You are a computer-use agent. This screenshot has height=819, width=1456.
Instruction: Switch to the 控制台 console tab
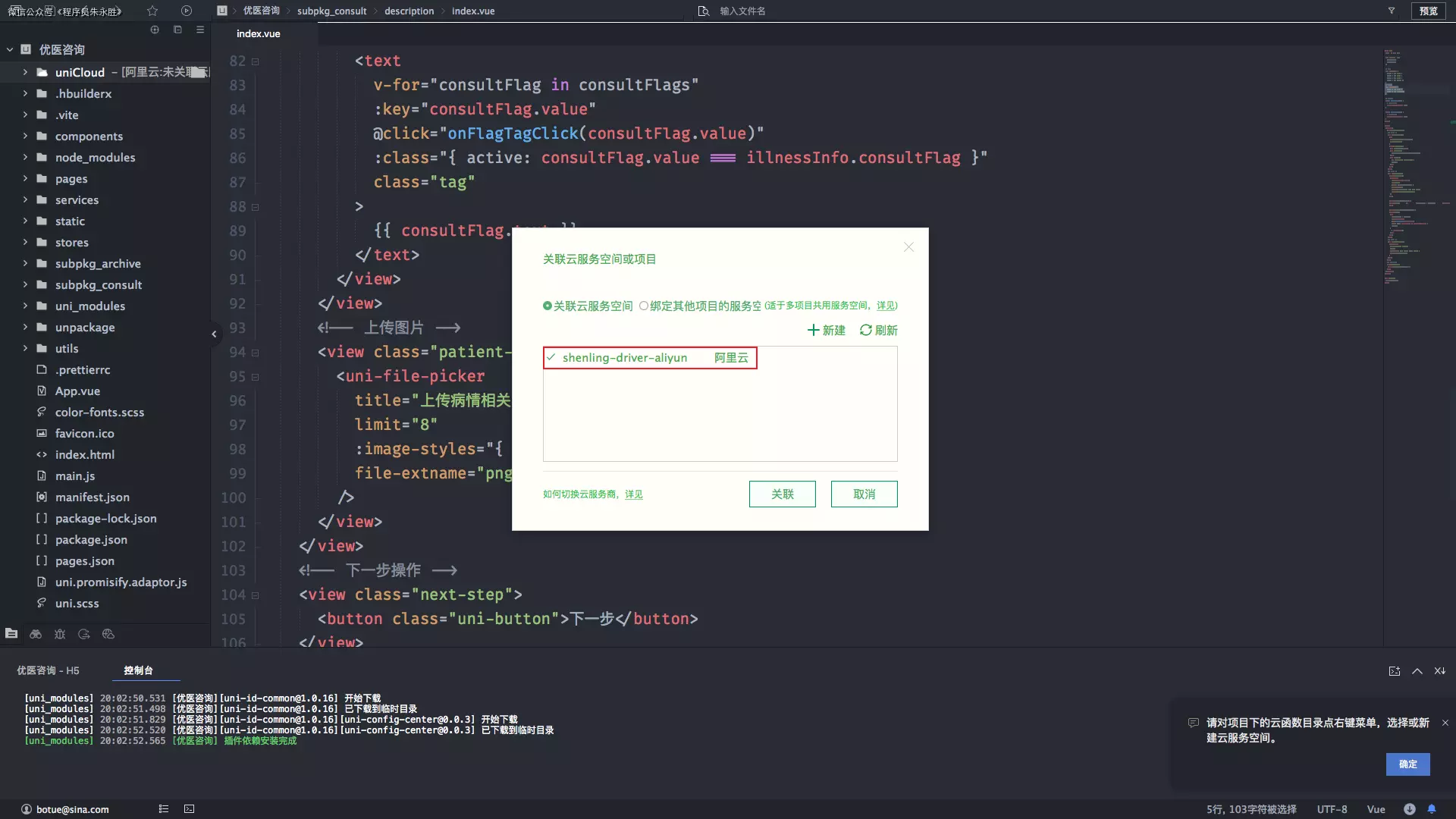click(x=138, y=670)
